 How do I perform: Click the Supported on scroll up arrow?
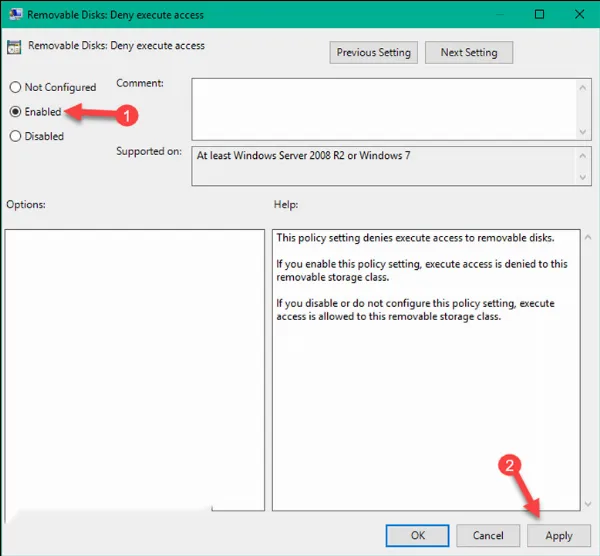click(x=583, y=156)
